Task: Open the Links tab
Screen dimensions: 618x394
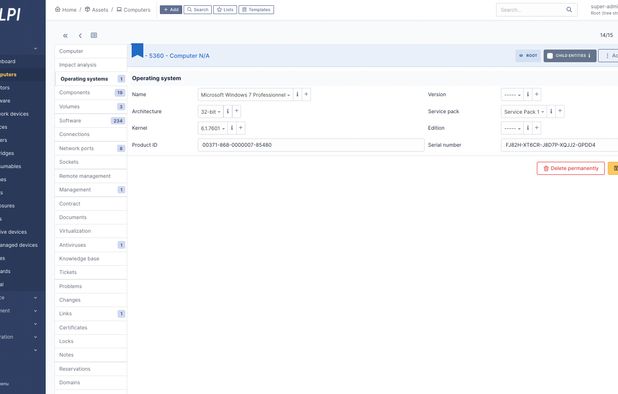Action: click(x=91, y=314)
